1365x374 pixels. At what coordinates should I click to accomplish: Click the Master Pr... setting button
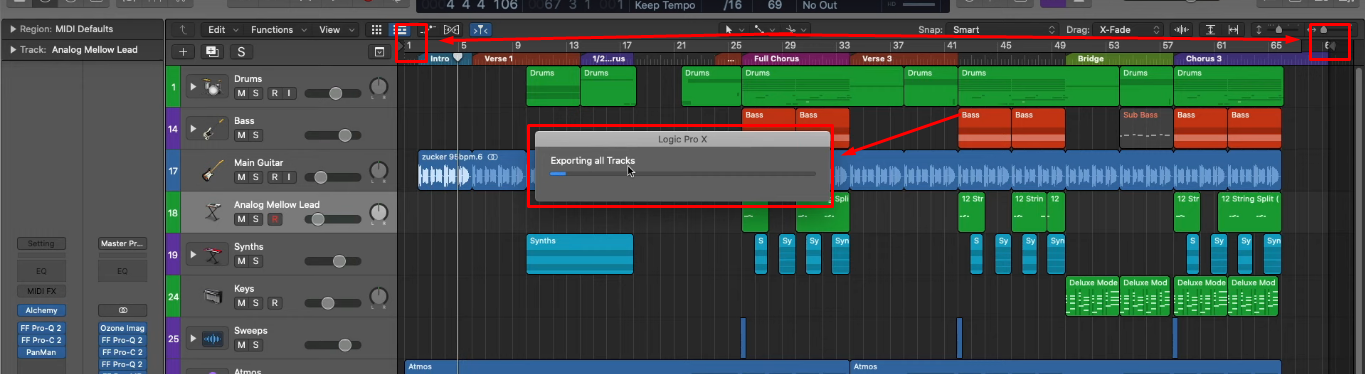click(123, 243)
